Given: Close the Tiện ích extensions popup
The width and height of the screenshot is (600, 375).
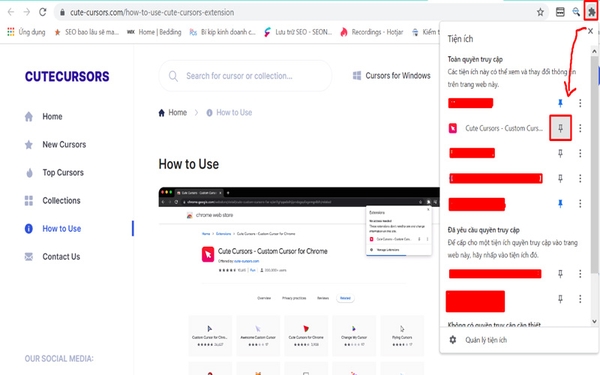Looking at the screenshot, I should tap(590, 31).
